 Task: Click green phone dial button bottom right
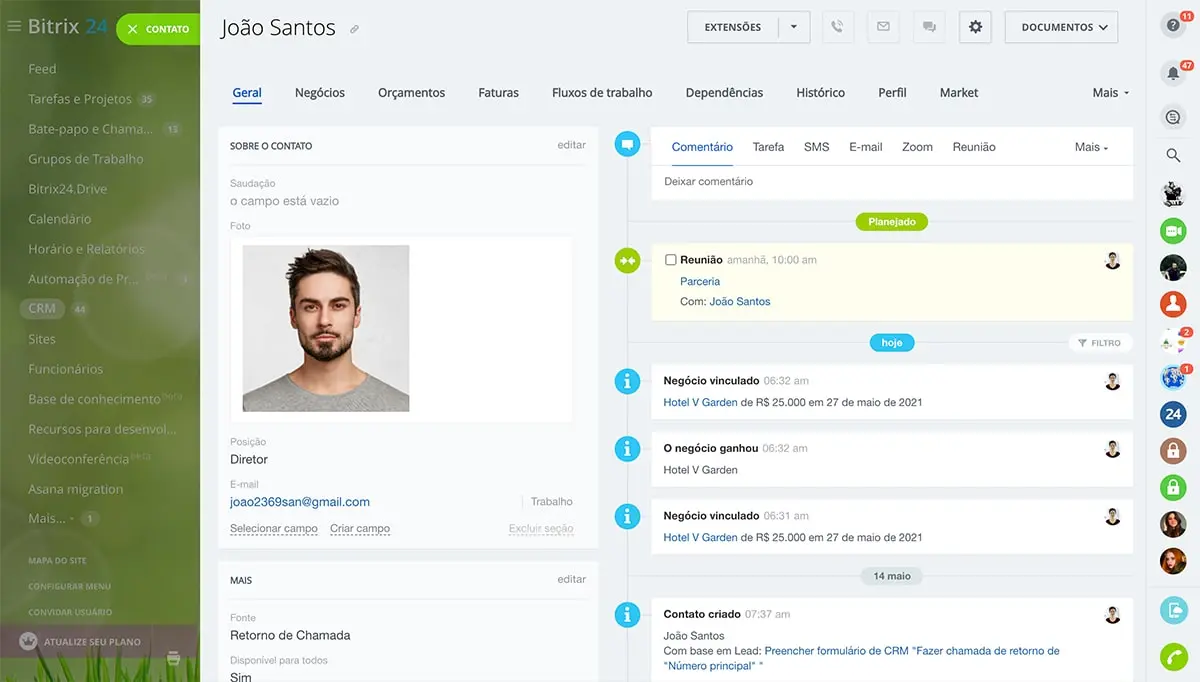1173,657
